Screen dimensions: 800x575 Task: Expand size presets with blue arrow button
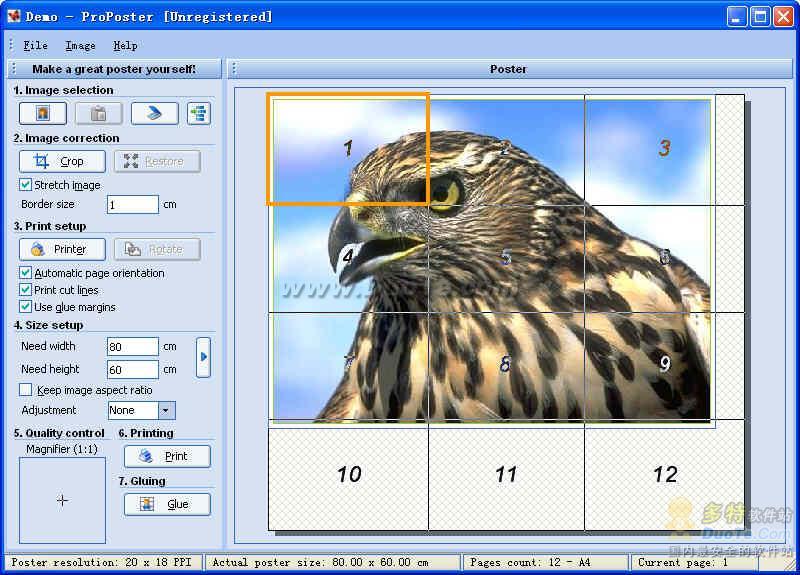[203, 357]
